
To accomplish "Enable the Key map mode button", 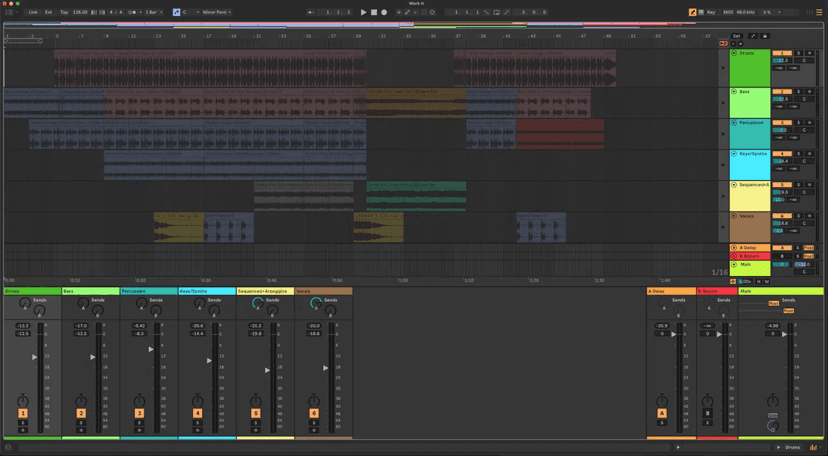I will click(x=711, y=12).
